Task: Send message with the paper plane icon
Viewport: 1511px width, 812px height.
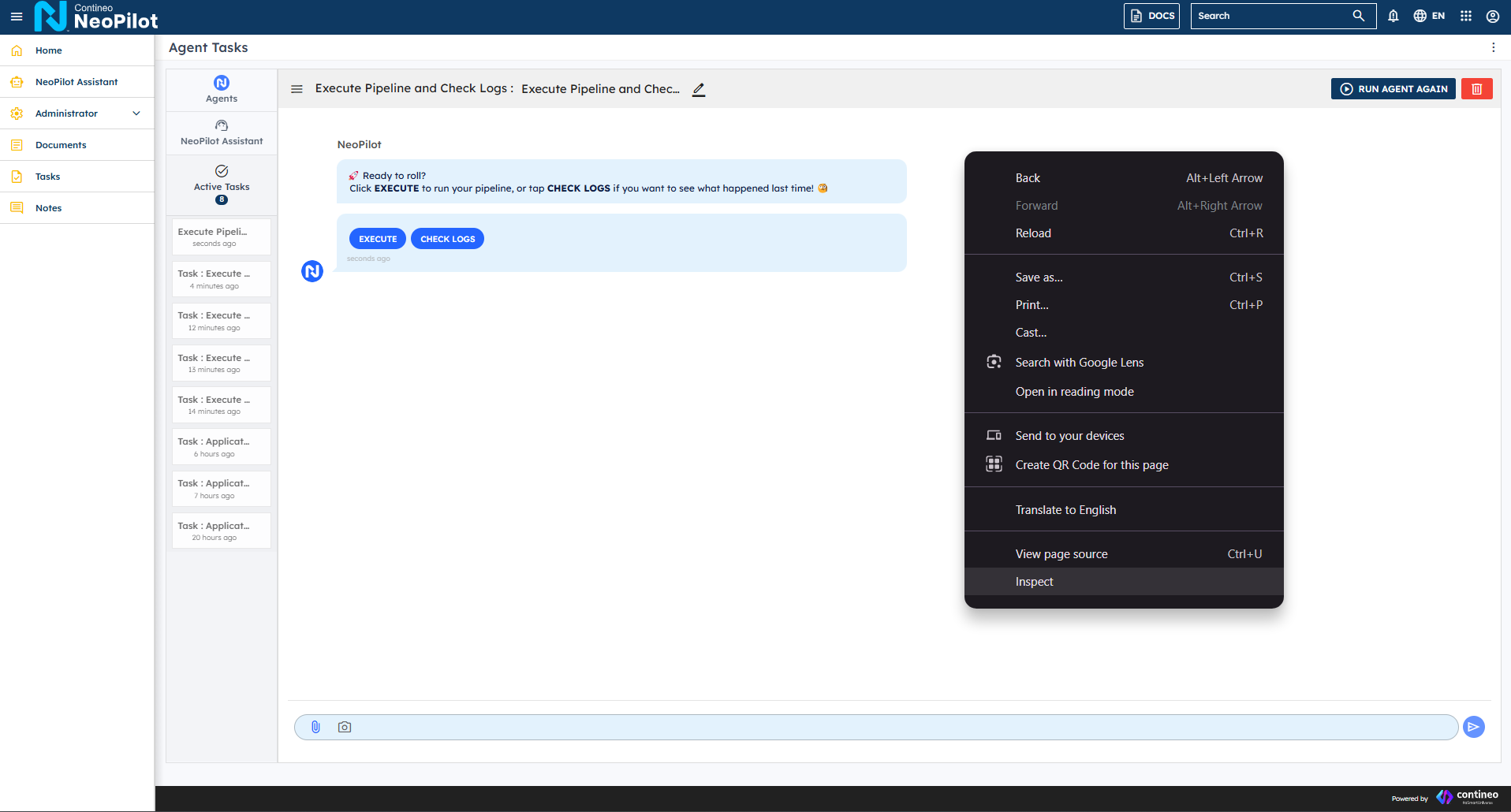Action: click(1473, 727)
